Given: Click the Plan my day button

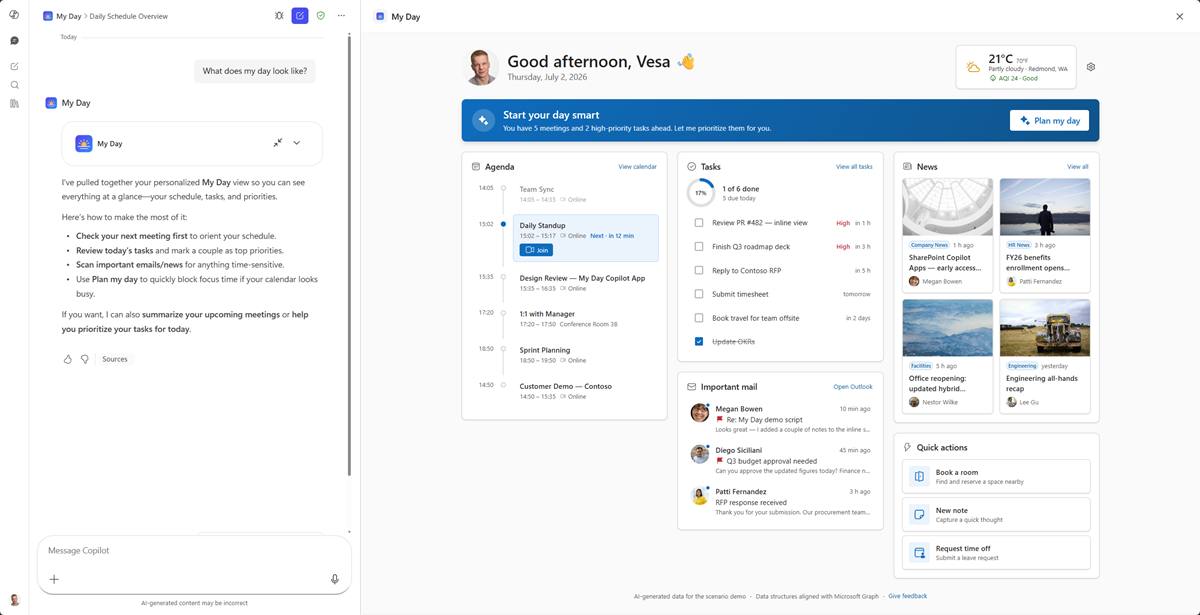Looking at the screenshot, I should [1049, 121].
